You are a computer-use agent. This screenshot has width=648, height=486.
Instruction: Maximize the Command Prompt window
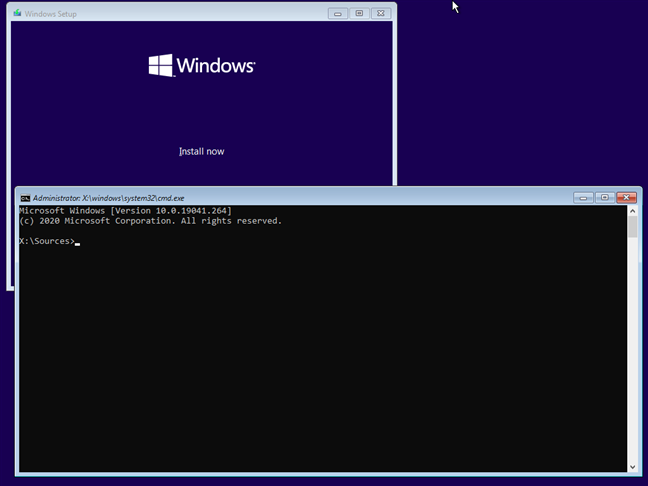pyautogui.click(x=605, y=198)
